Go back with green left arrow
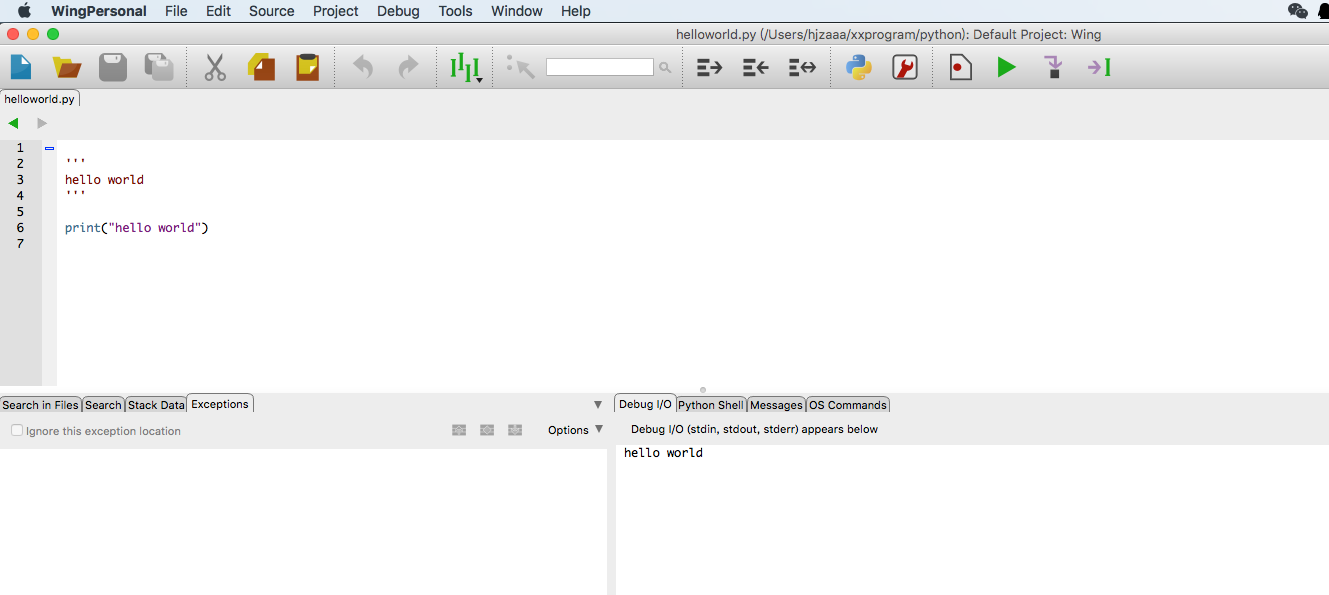The height and width of the screenshot is (595, 1329). [13, 123]
